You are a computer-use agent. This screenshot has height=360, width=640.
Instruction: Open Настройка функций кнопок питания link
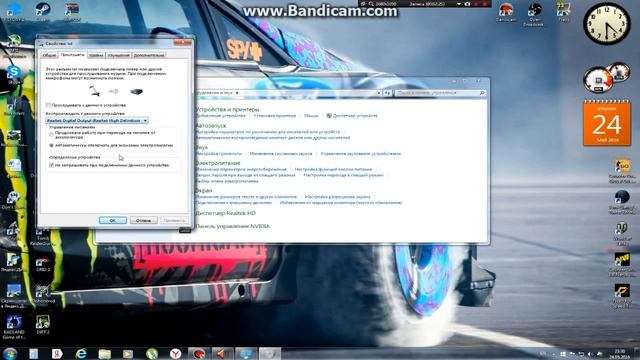tap(333, 169)
